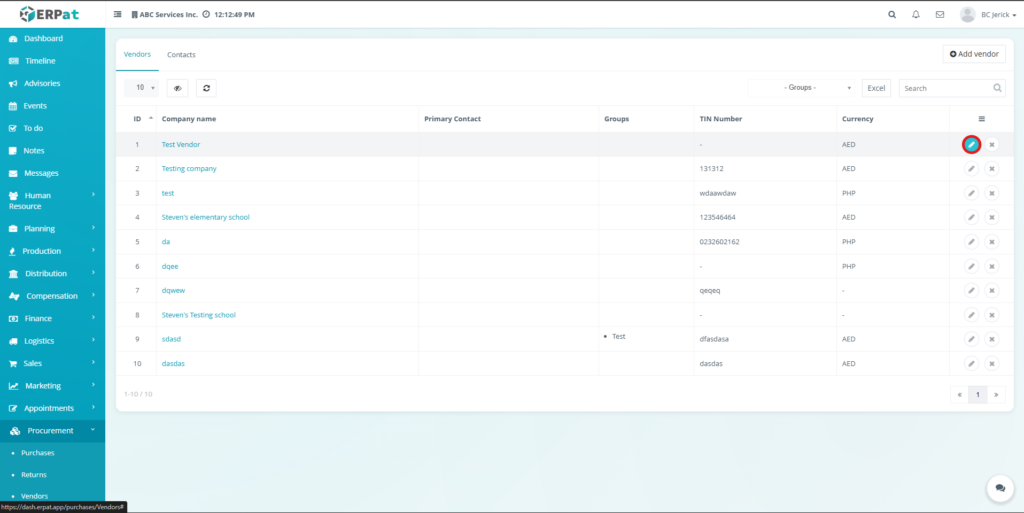Toggle the sidebar hamburger menu

118,15
